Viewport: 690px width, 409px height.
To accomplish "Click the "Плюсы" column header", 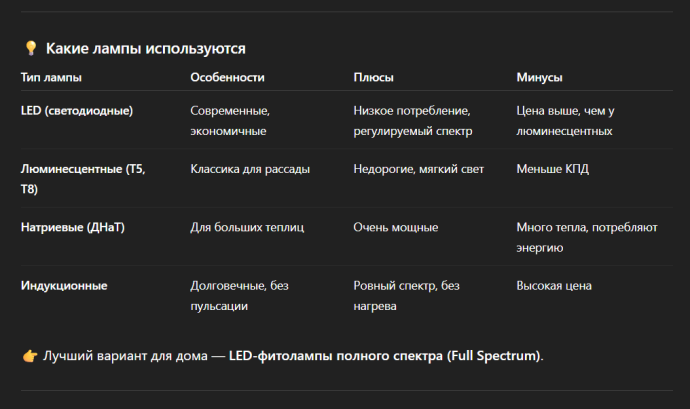I will 373,77.
